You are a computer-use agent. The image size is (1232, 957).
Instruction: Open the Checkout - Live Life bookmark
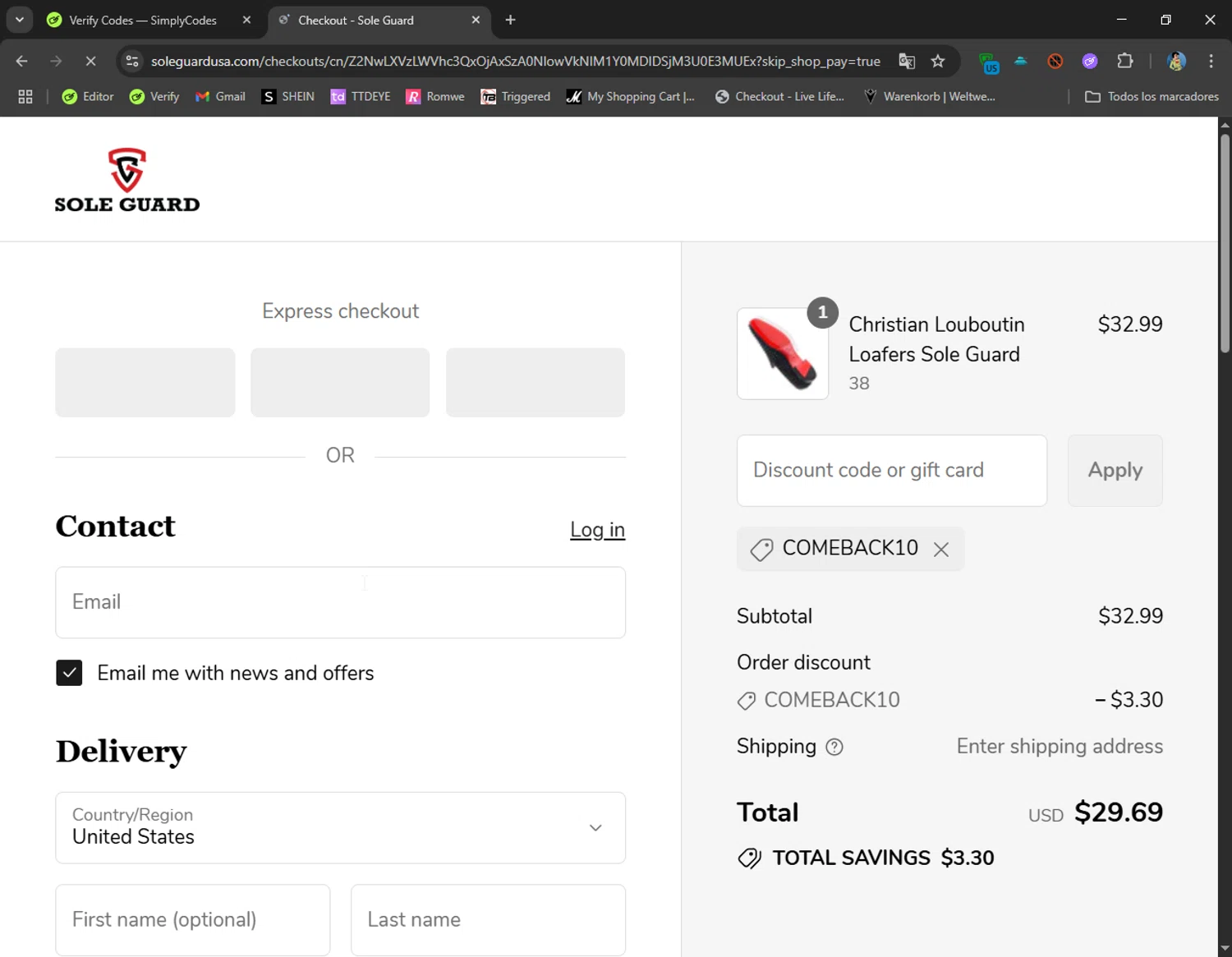click(x=779, y=96)
